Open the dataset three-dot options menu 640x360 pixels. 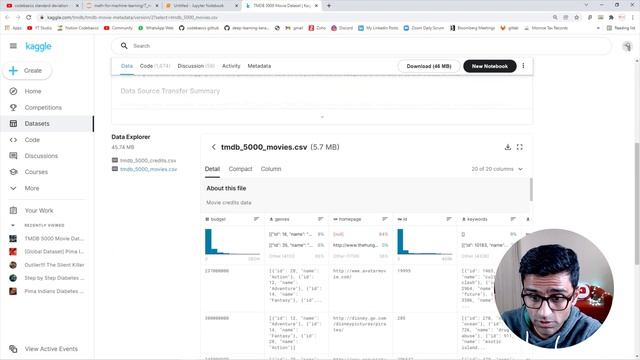(523, 66)
